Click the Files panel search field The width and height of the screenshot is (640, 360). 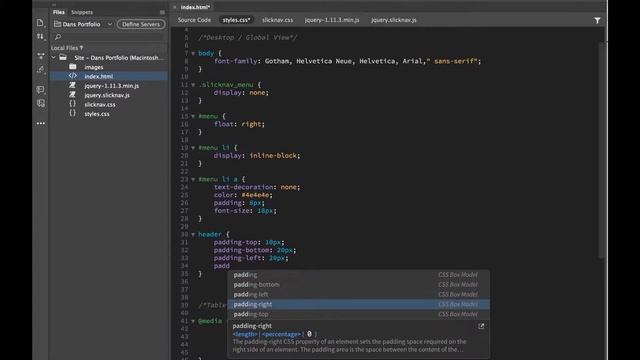pos(109,37)
